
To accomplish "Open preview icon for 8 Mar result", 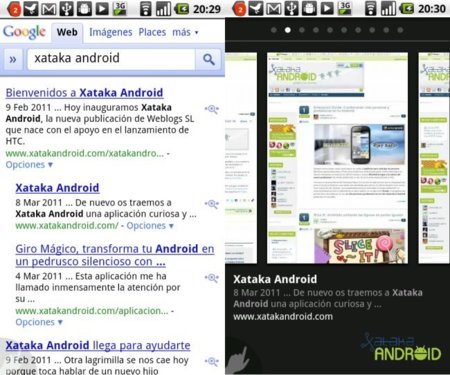I will pos(212,204).
